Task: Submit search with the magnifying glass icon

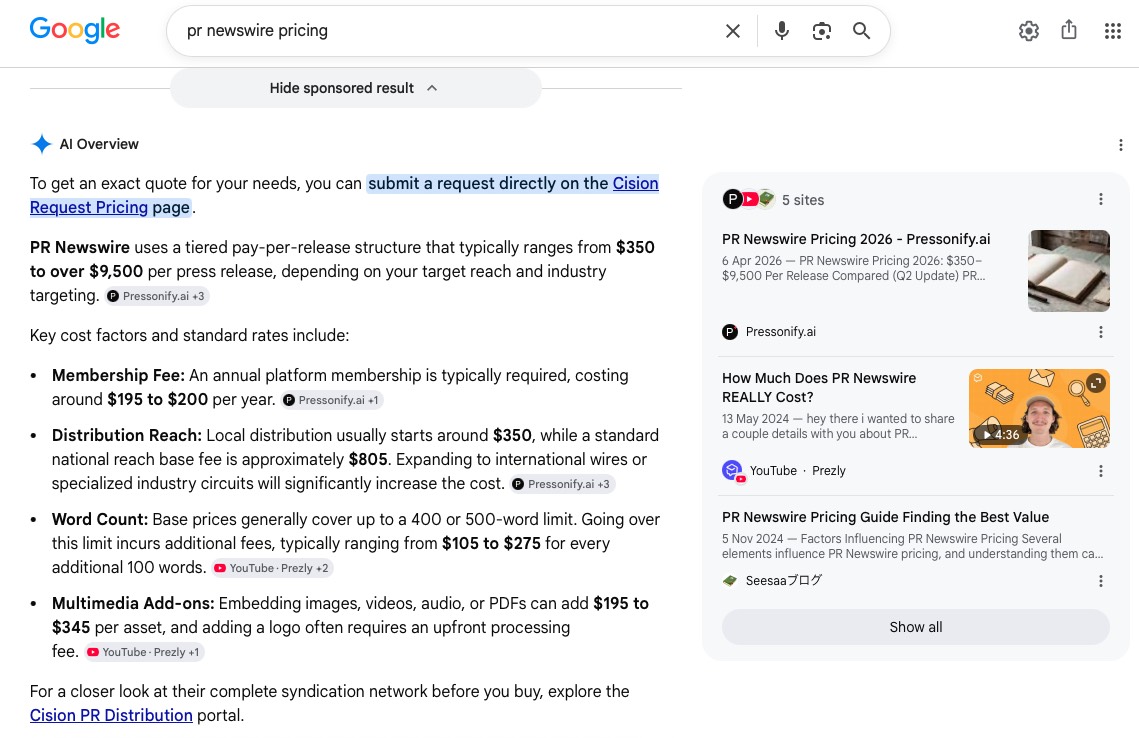Action: 862,31
